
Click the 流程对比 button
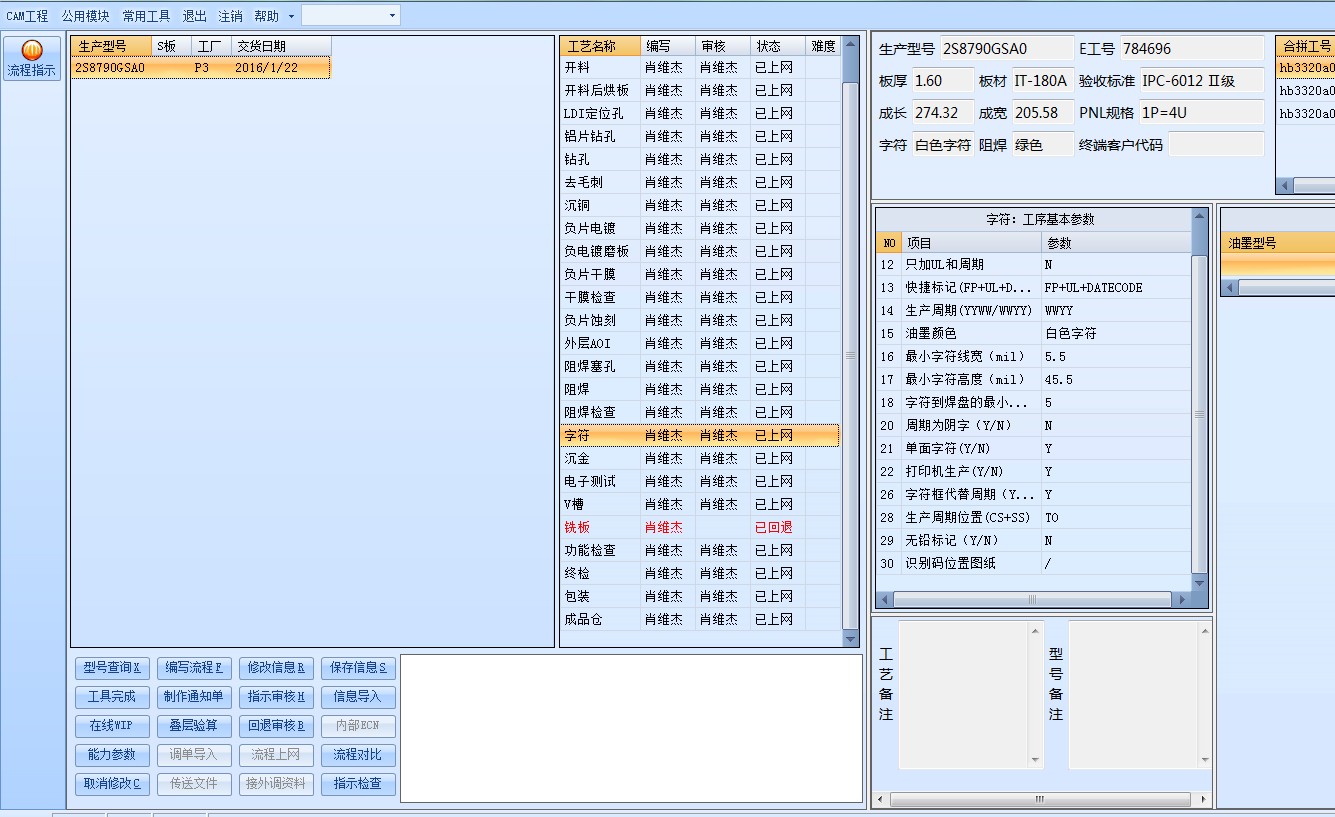coord(358,755)
